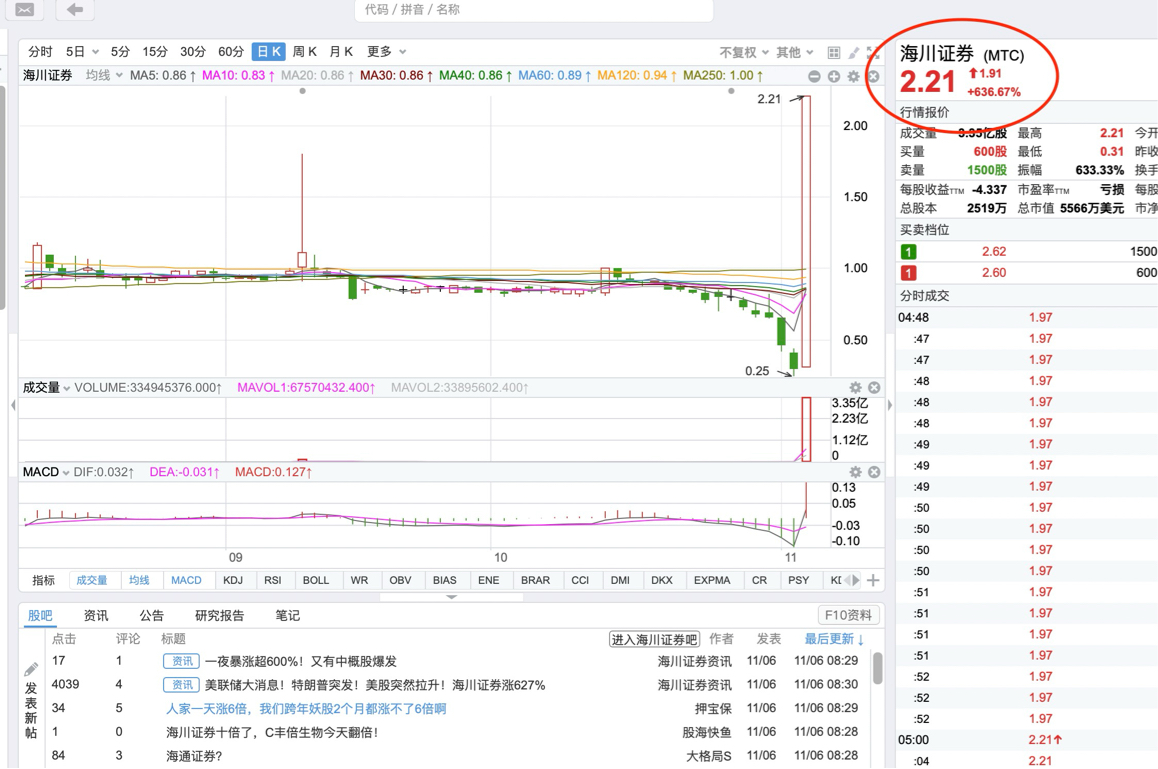Enable the EXPMA indicator
The image size is (1158, 769).
point(712,581)
